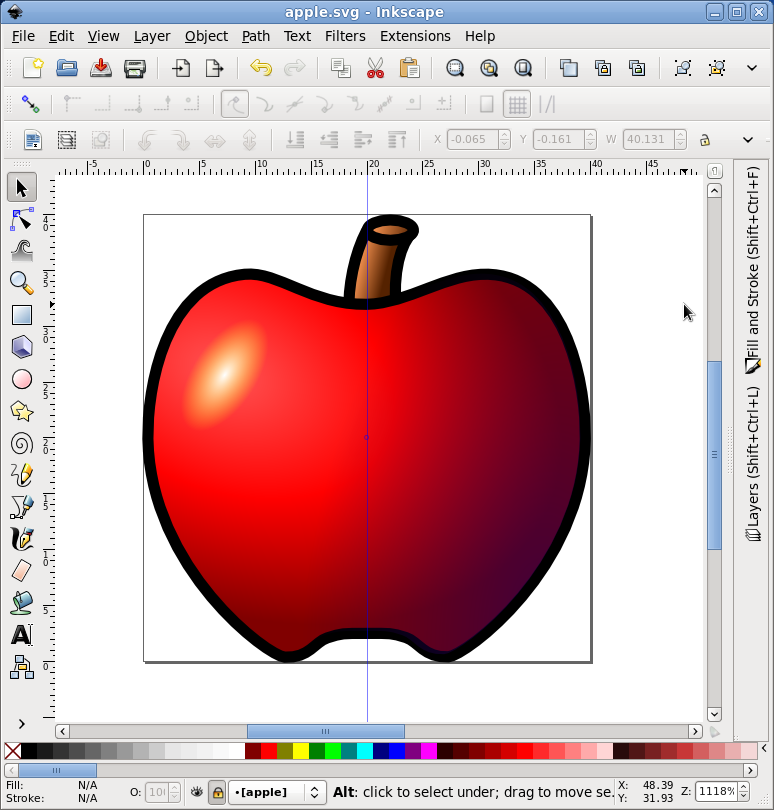Select the Eraser tool
This screenshot has width=774, height=810.
(x=21, y=571)
